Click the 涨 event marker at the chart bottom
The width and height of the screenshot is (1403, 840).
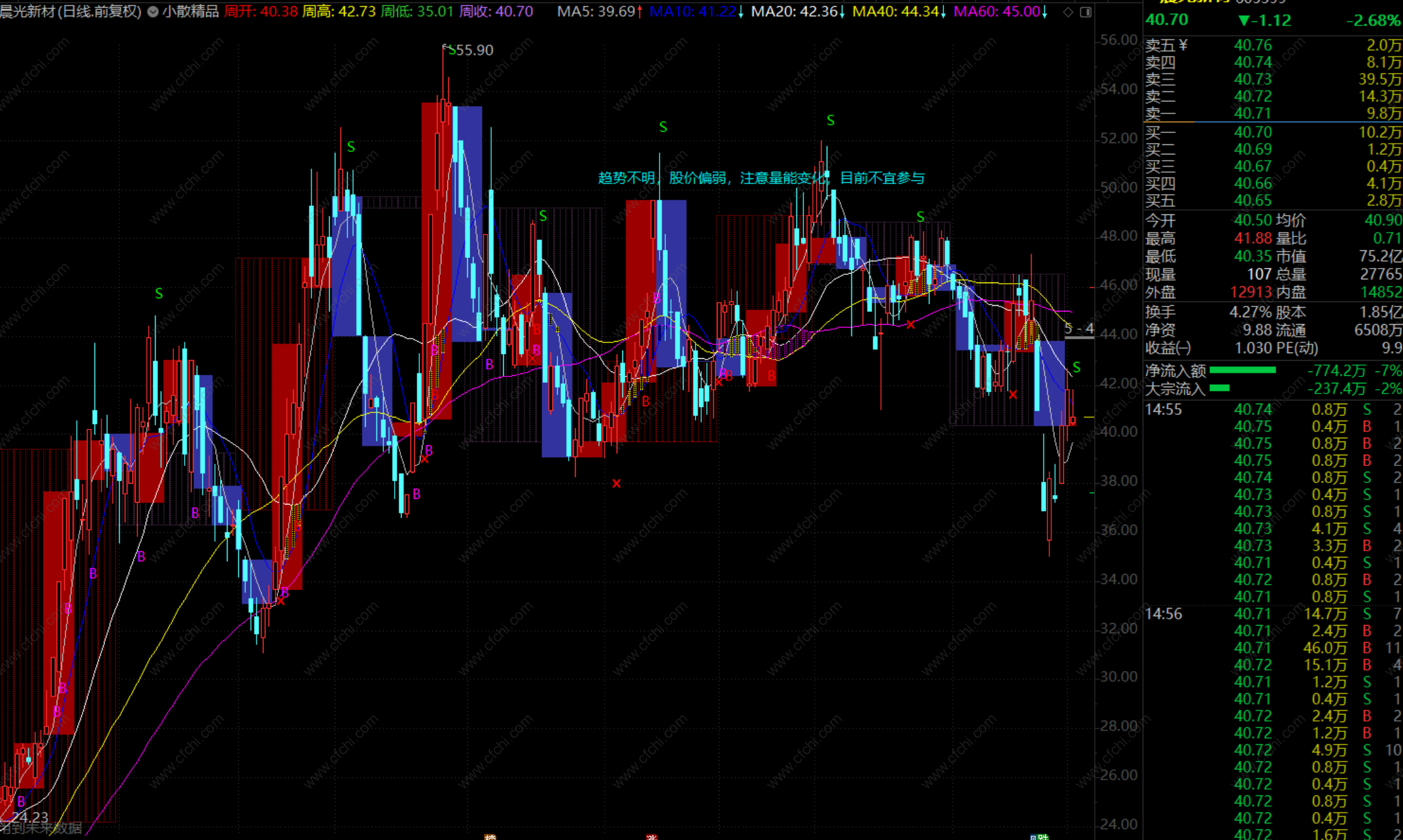pyautogui.click(x=651, y=836)
